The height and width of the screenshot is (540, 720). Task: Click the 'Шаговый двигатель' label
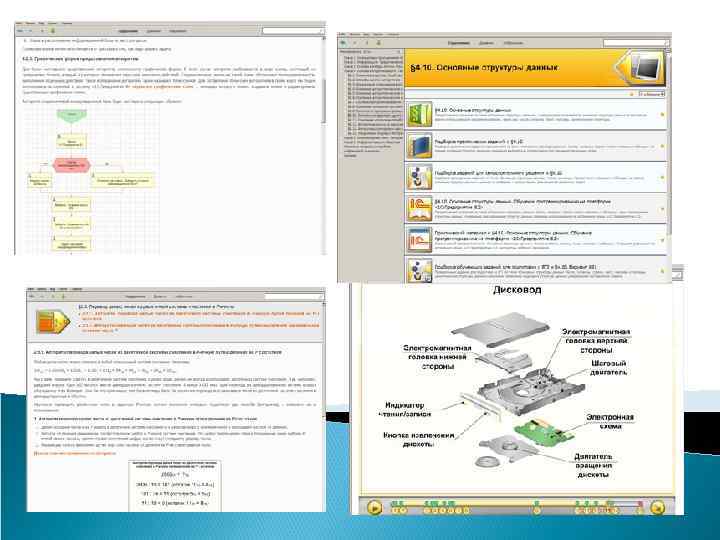[608, 367]
